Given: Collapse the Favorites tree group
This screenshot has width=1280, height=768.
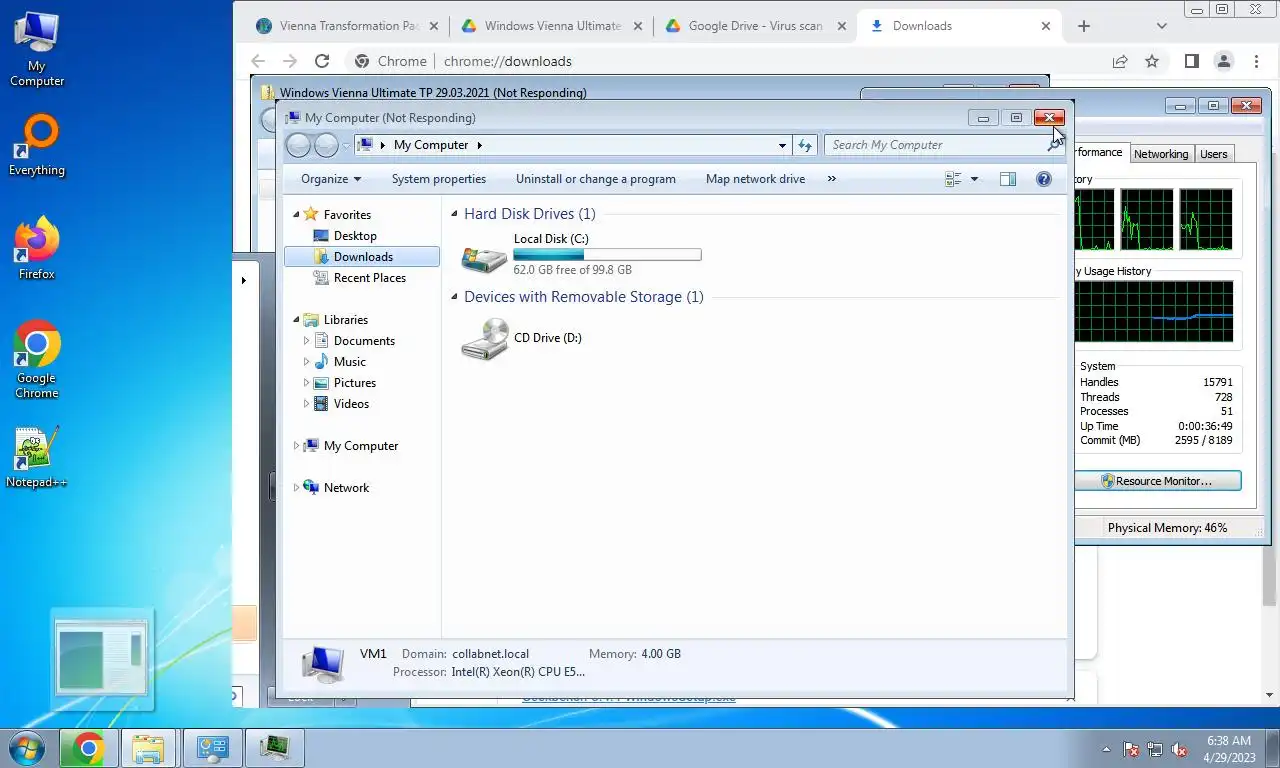Looking at the screenshot, I should [296, 215].
